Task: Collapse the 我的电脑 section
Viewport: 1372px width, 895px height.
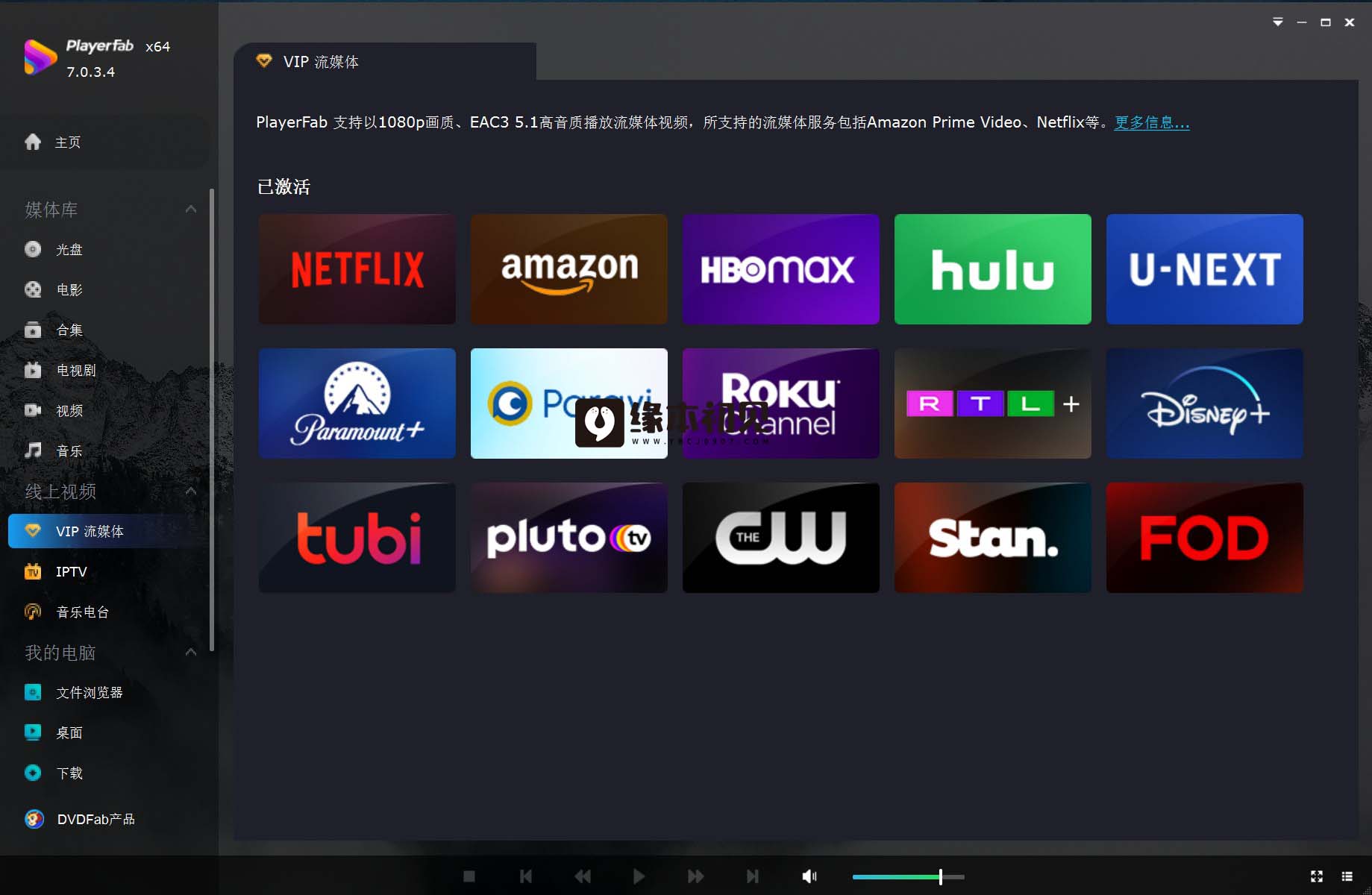Action: (x=191, y=652)
